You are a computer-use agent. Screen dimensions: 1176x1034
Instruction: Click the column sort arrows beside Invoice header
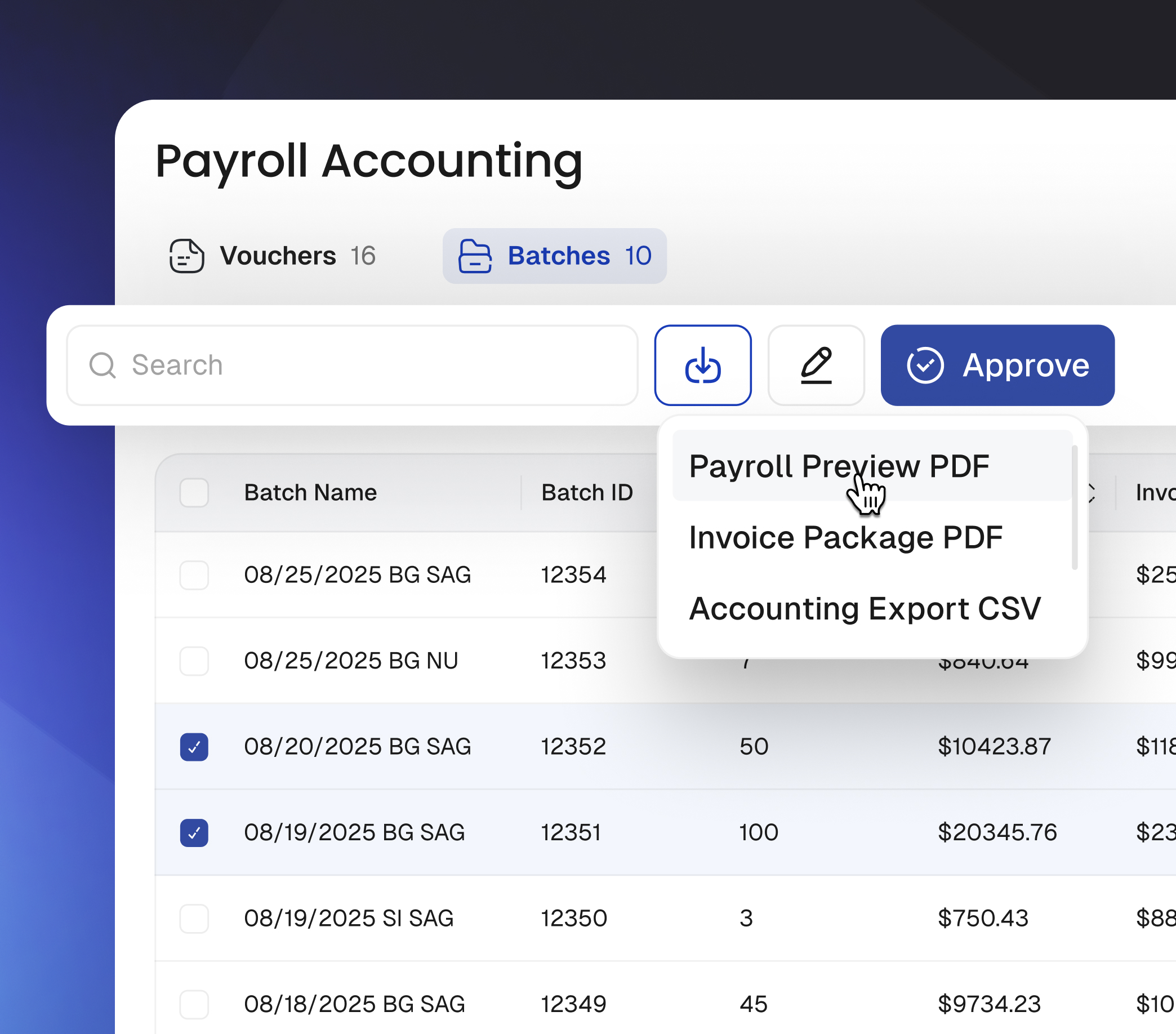tap(1092, 493)
